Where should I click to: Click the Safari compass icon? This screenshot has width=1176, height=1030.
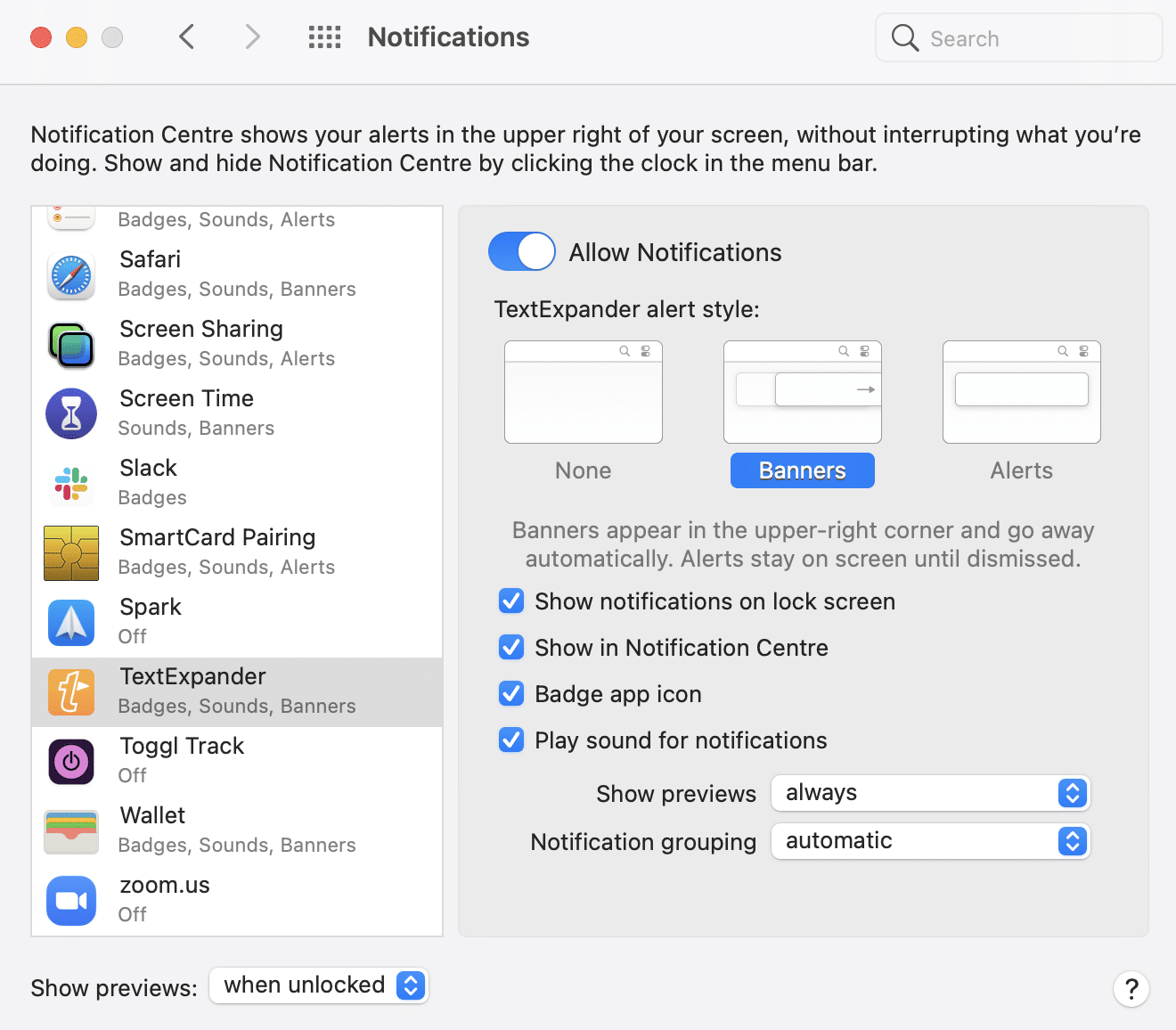pyautogui.click(x=71, y=275)
